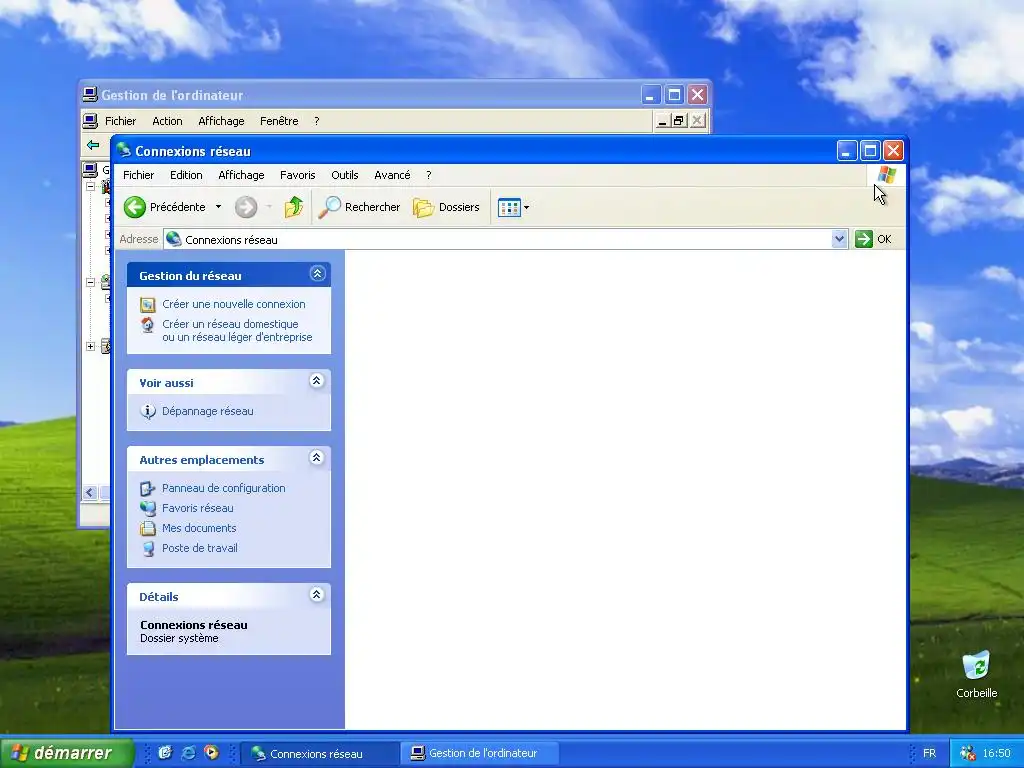The image size is (1024, 768).
Task: Open Action menu in Gestion de l'ordinateur
Action: click(x=167, y=121)
